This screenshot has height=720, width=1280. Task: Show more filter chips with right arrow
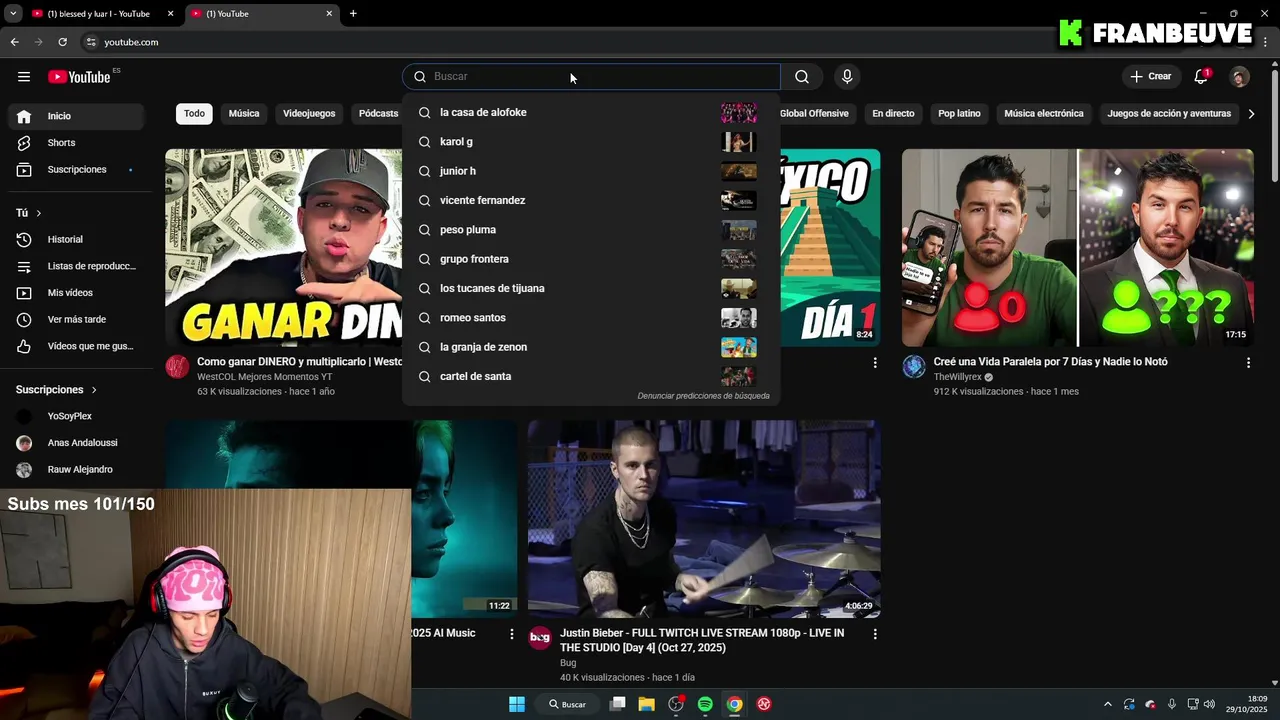[1251, 114]
